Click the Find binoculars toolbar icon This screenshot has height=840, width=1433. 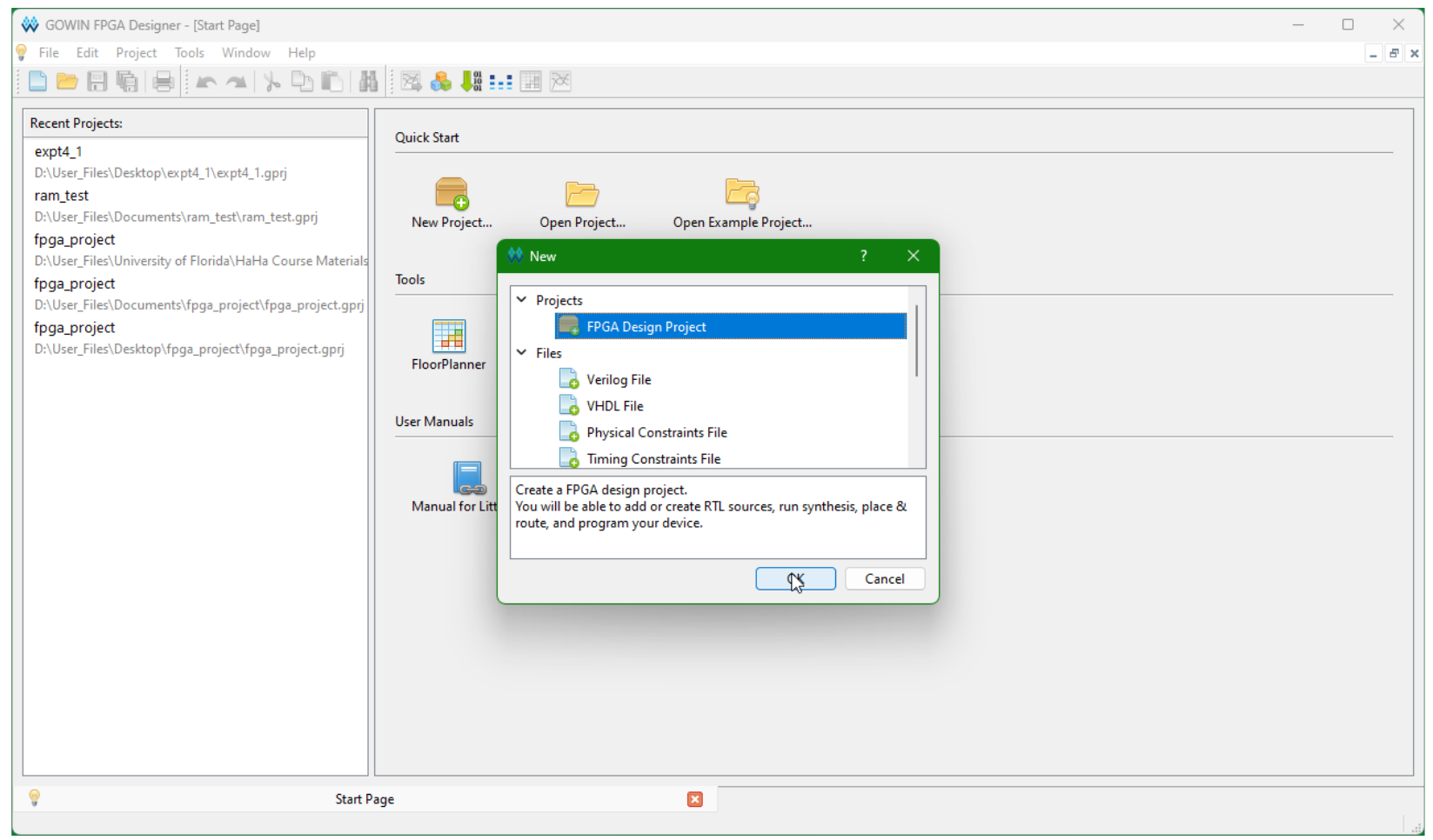pos(369,82)
